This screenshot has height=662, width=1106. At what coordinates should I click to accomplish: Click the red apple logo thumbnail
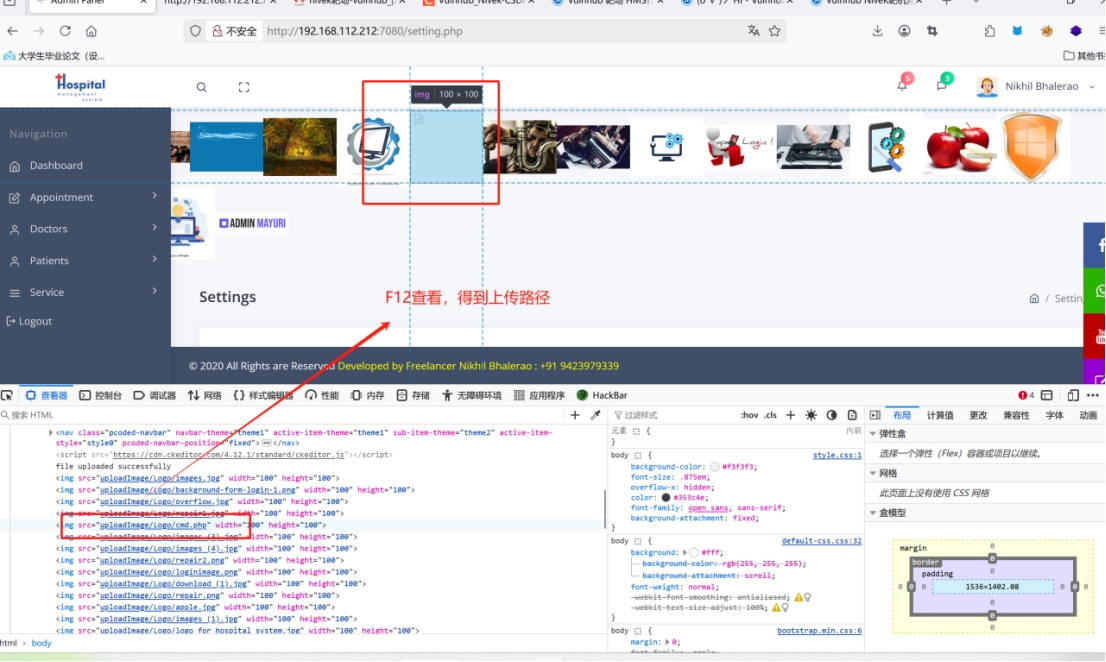point(958,148)
